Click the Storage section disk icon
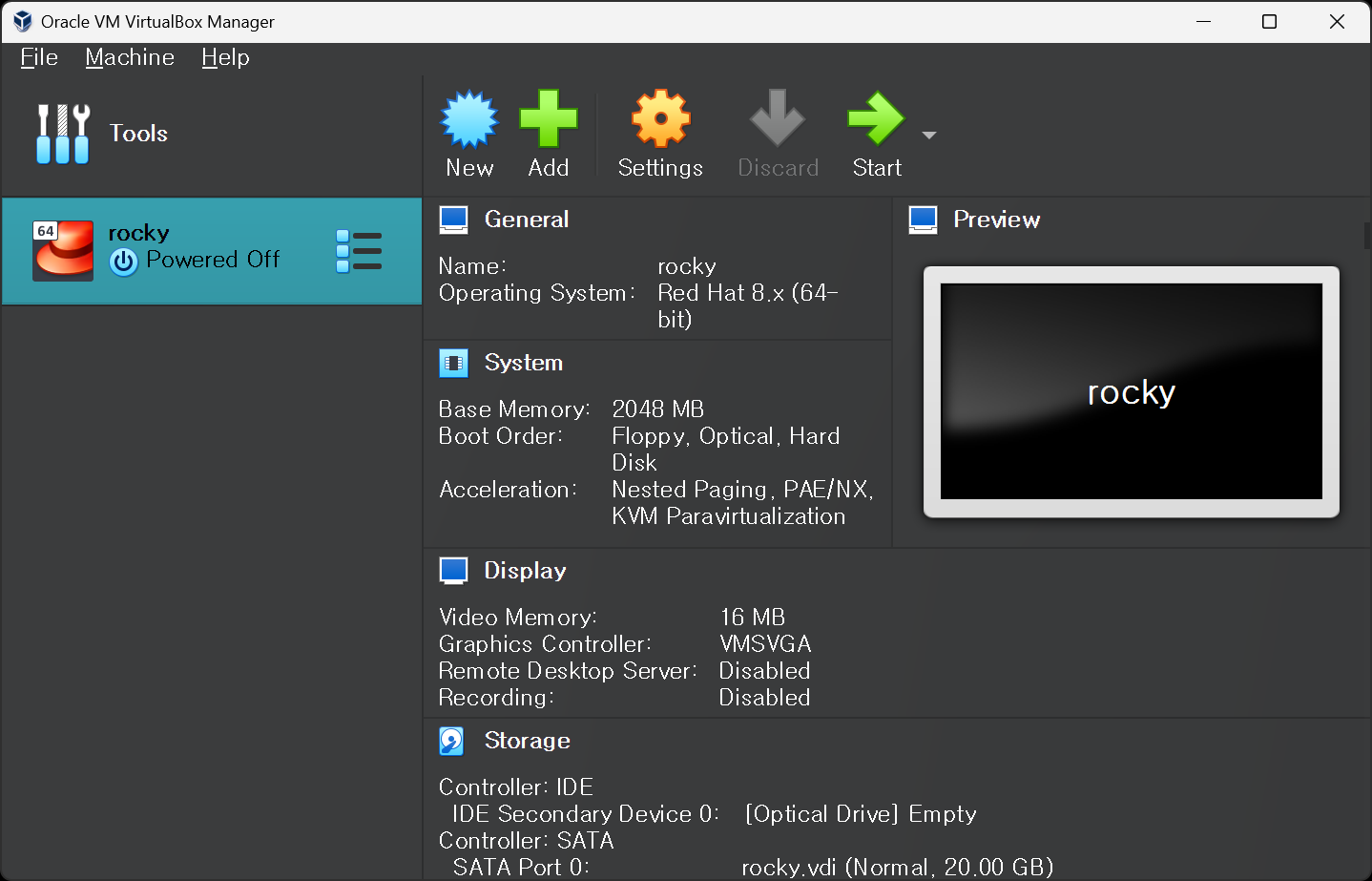Viewport: 1372px width, 881px height. 451,741
